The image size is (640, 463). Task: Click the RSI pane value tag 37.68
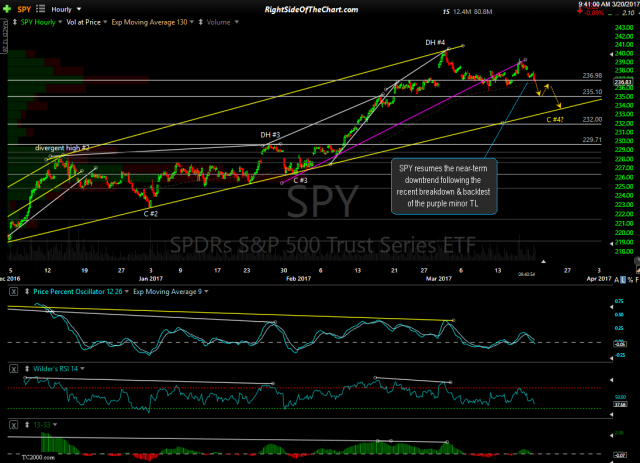620,404
